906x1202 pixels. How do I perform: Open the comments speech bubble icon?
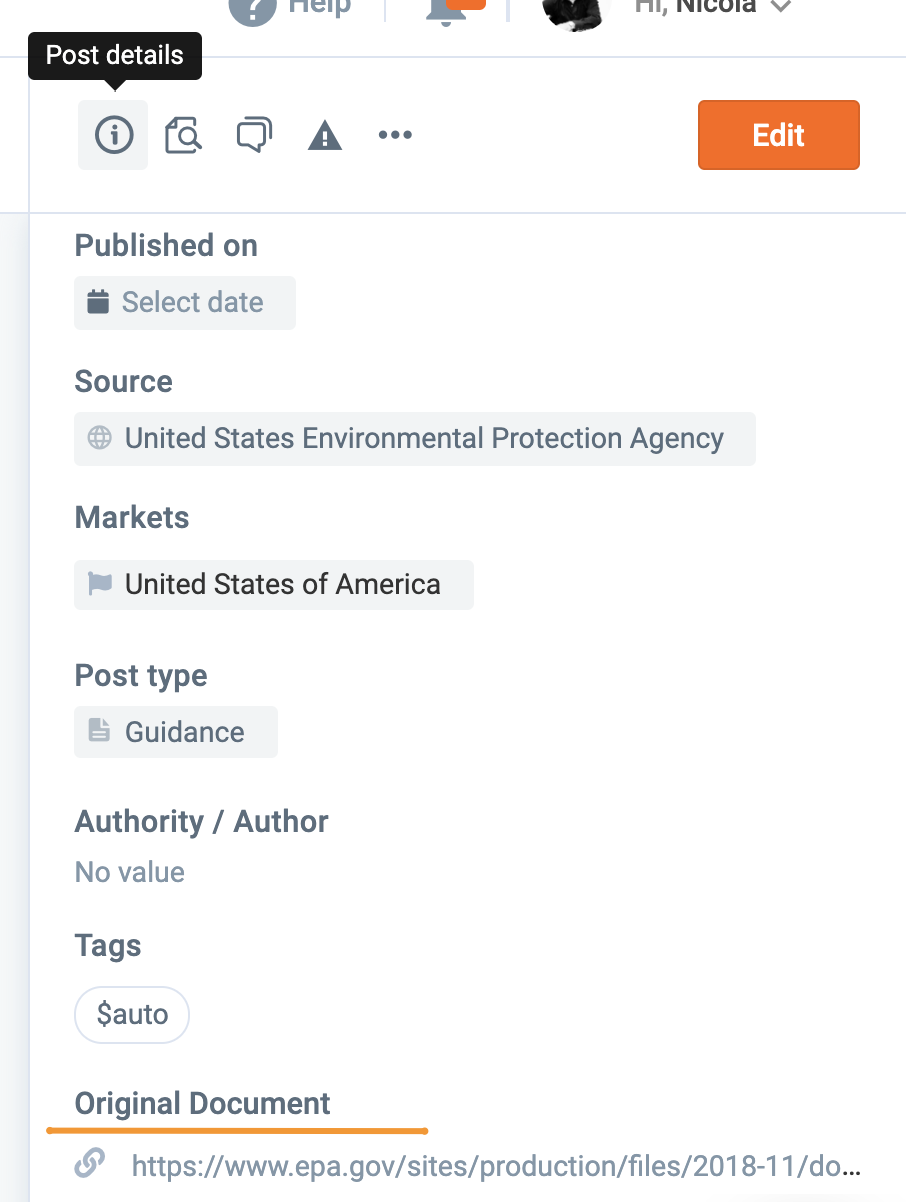(254, 135)
